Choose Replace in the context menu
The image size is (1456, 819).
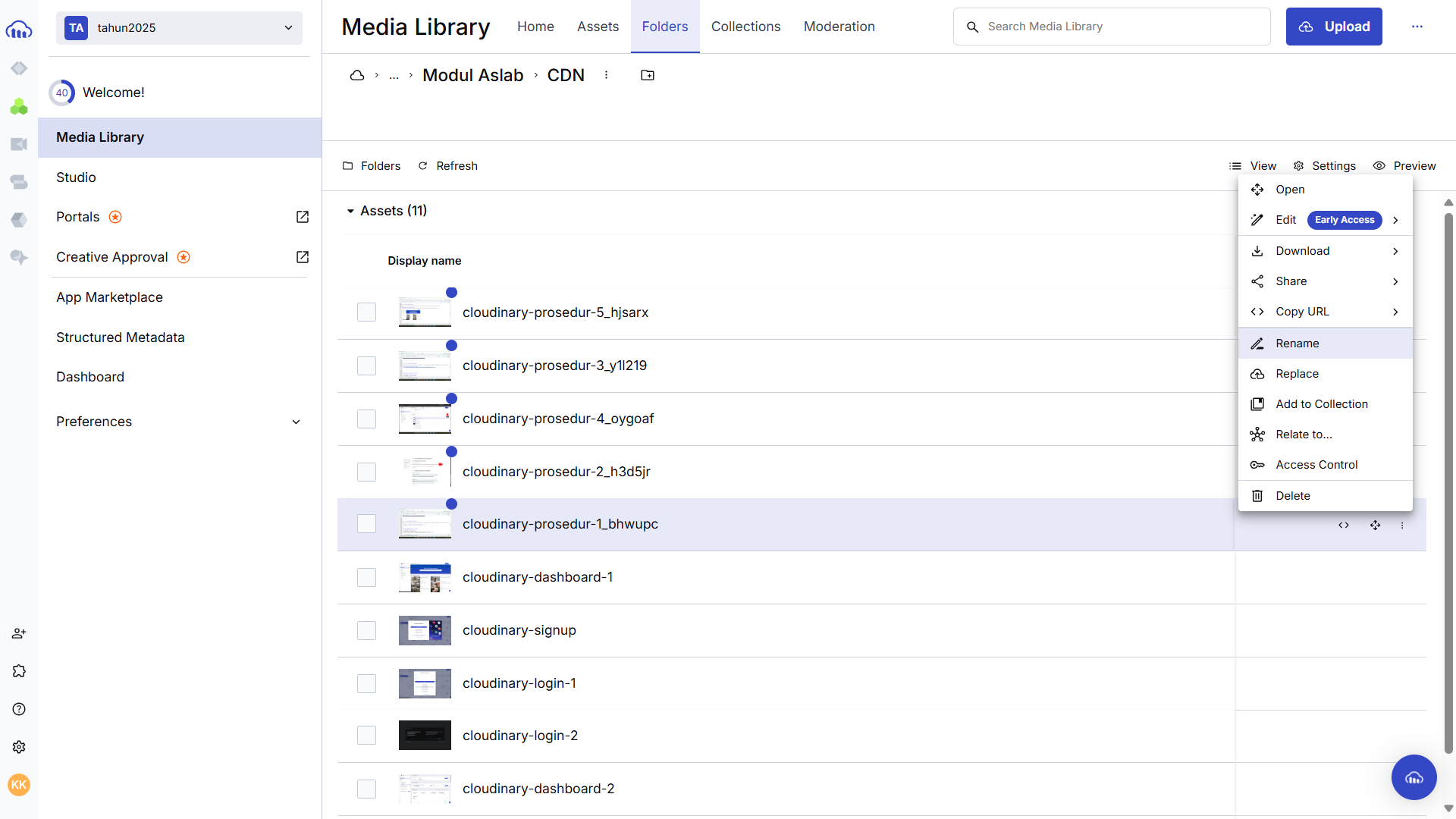click(1325, 374)
